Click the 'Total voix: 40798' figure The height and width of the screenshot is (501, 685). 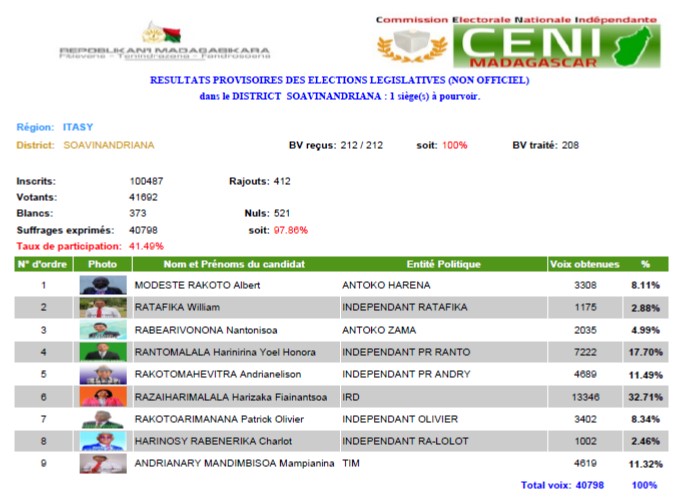click(x=562, y=485)
